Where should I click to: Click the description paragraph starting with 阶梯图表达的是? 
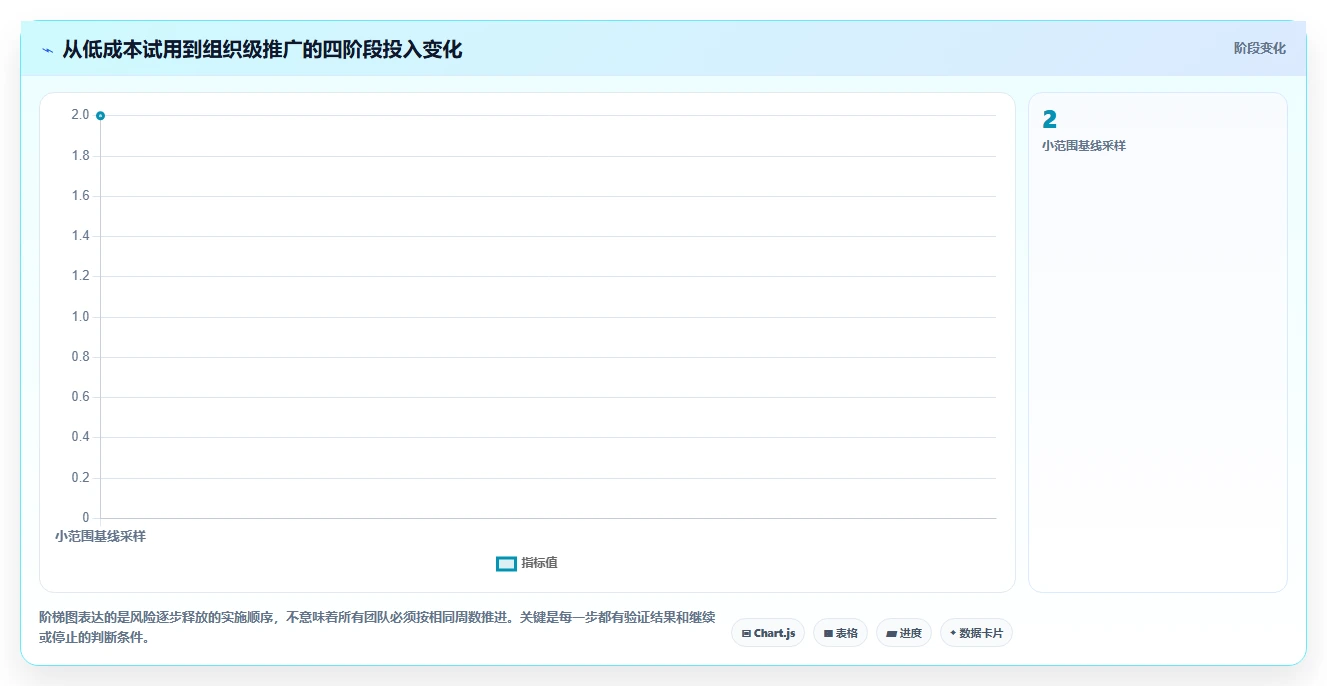click(377, 628)
